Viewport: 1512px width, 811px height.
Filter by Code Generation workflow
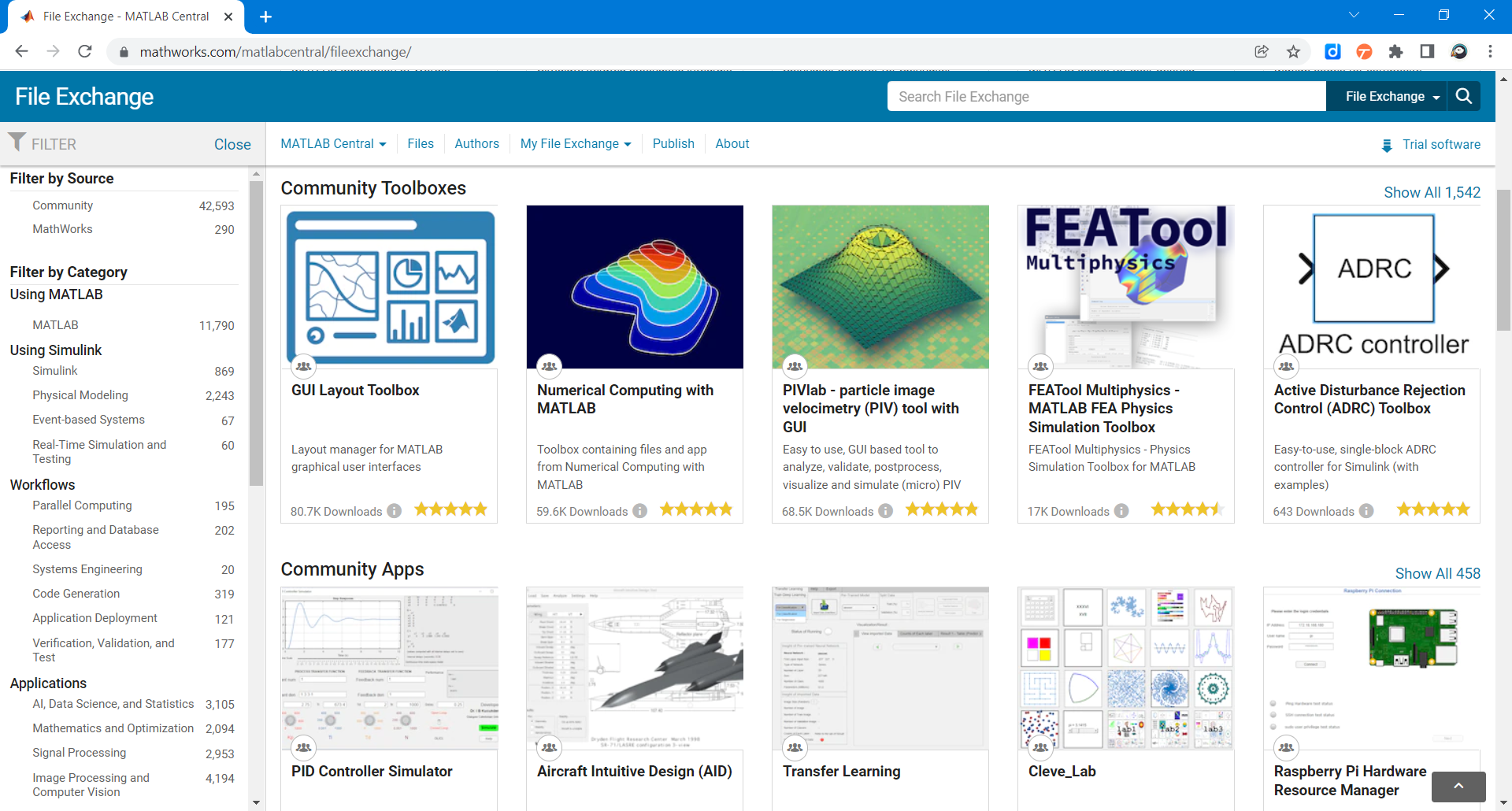pos(76,593)
